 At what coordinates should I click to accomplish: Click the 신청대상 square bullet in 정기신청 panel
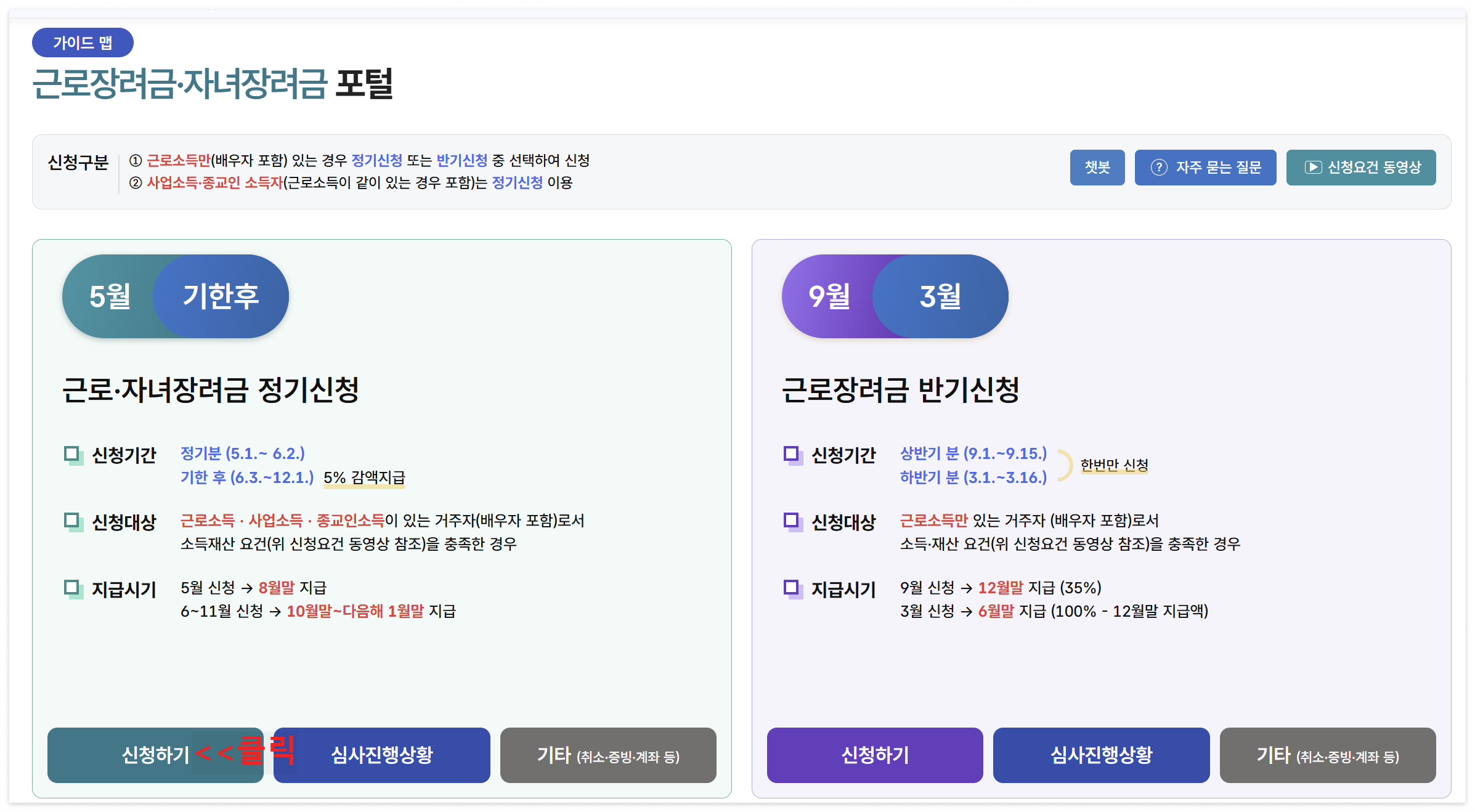[72, 521]
